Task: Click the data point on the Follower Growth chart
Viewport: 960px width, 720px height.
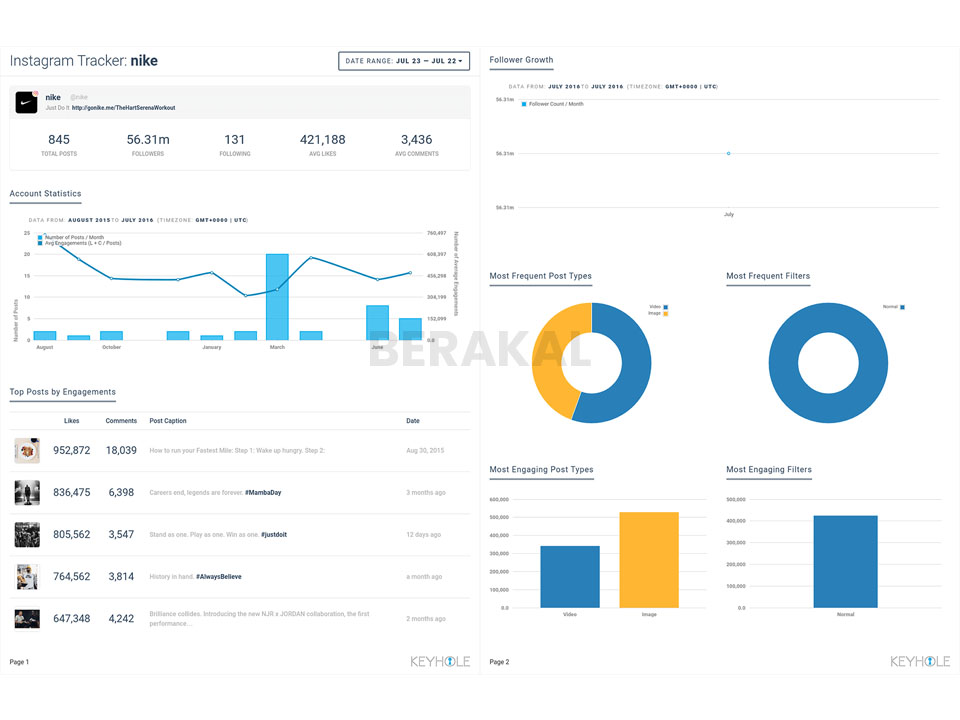Action: (x=727, y=154)
